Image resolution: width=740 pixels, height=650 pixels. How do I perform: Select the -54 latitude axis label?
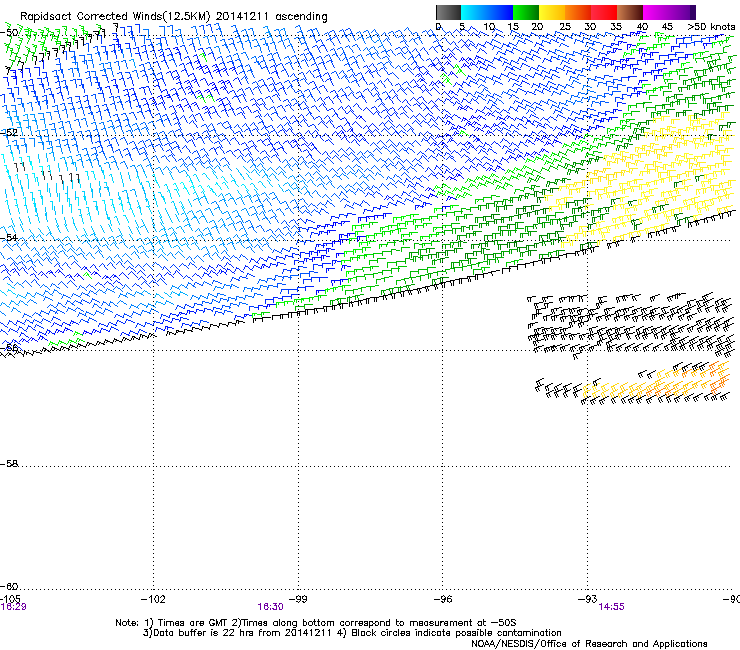[9, 237]
